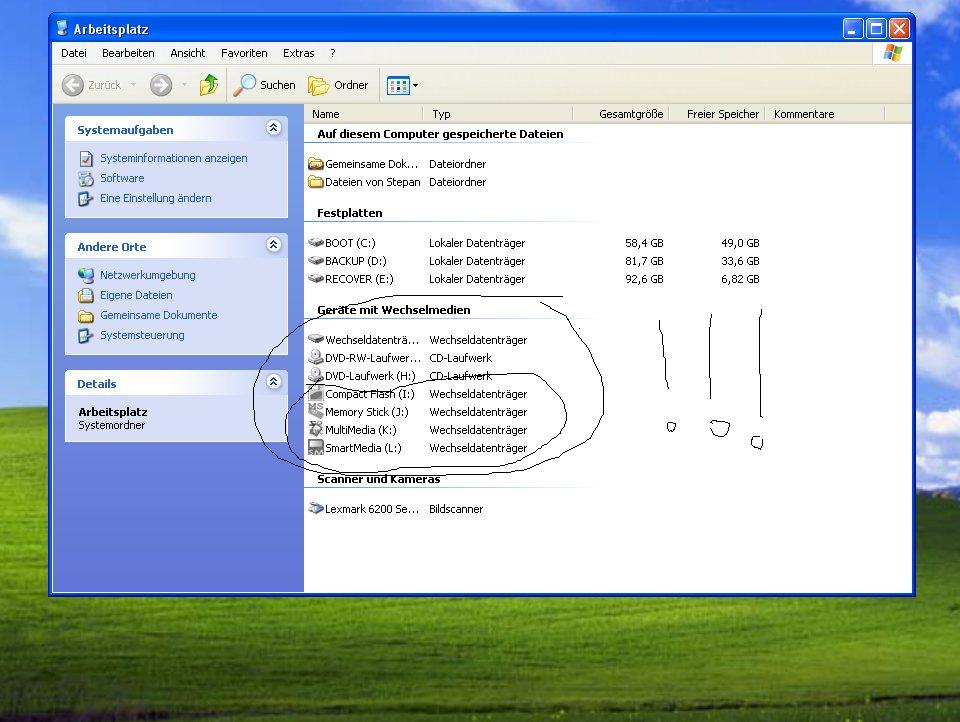Open the views dropdown arrow in toolbar

415,86
